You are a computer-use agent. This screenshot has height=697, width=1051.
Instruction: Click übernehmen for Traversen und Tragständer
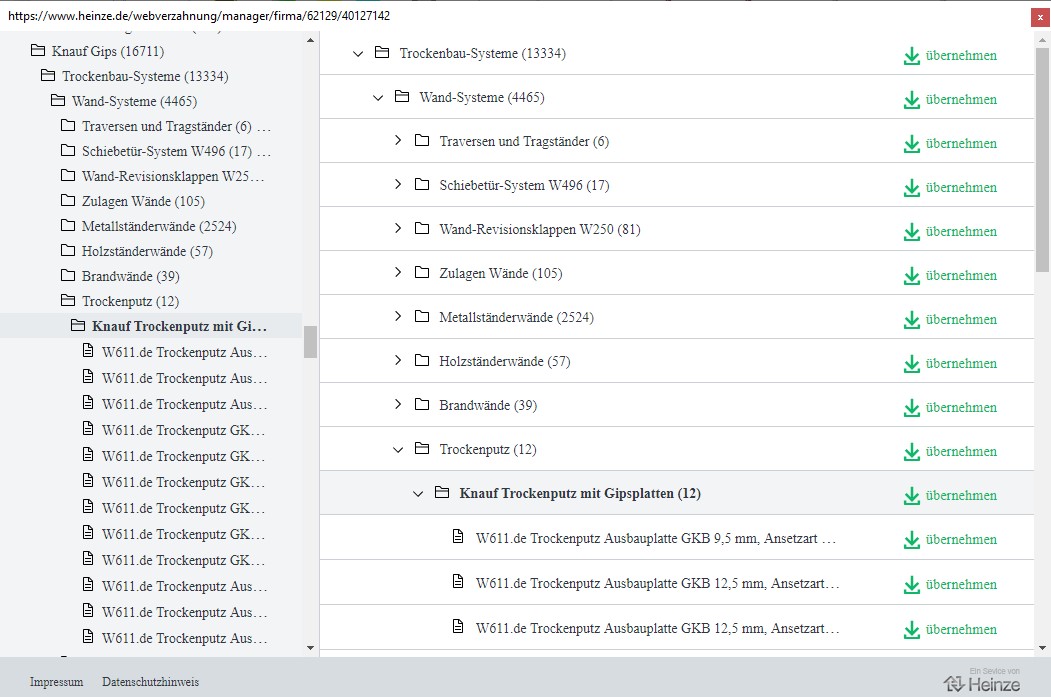click(950, 143)
